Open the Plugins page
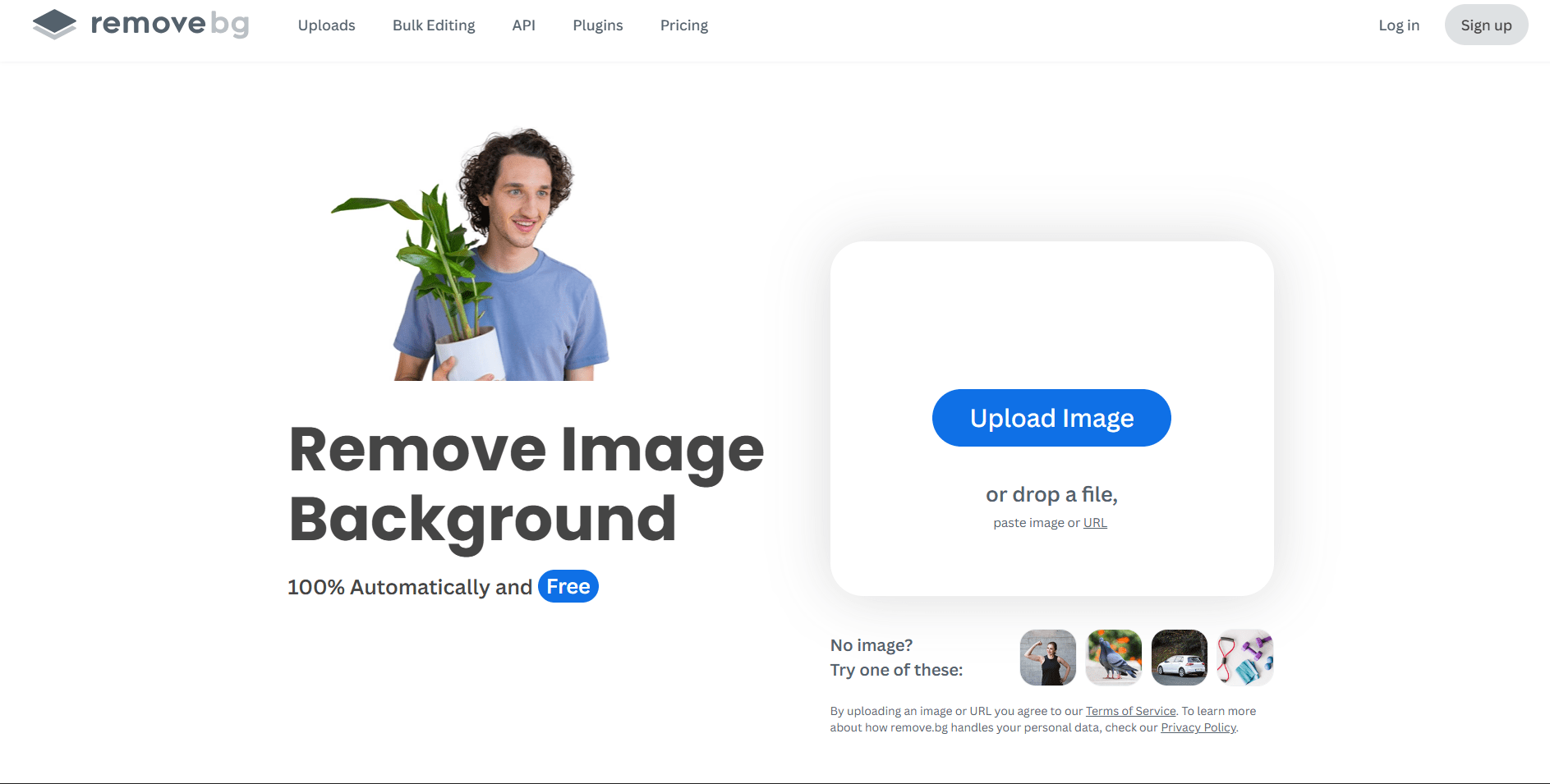The image size is (1550, 784). click(x=597, y=25)
